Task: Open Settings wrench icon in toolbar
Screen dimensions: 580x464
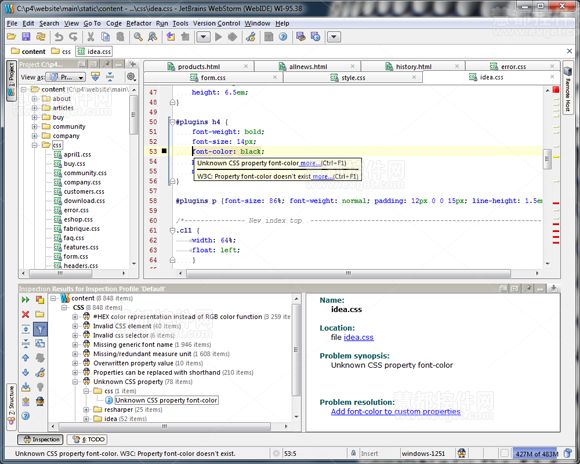Action: (x=251, y=37)
